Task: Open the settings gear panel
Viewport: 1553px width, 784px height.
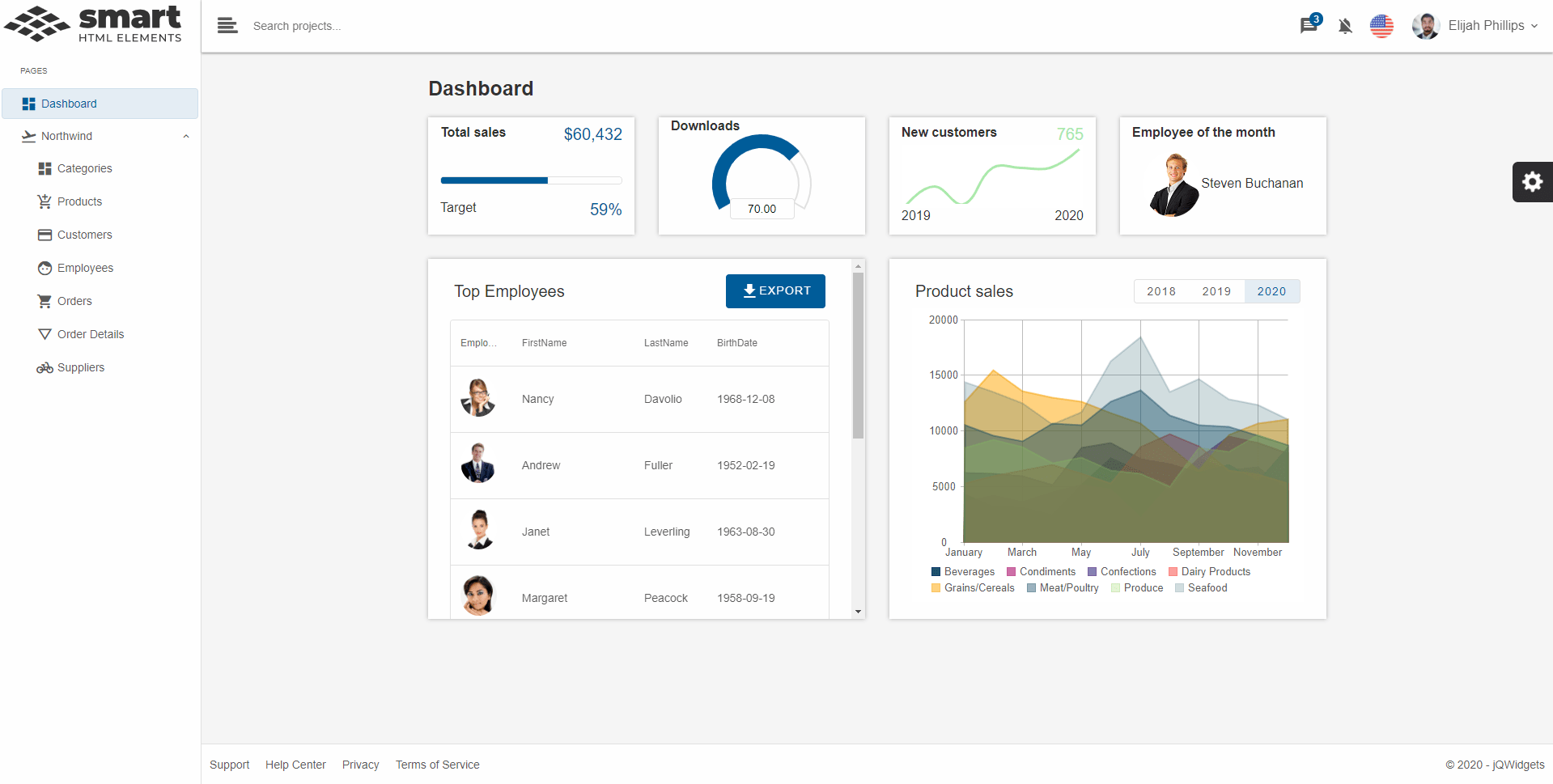Action: [1533, 182]
